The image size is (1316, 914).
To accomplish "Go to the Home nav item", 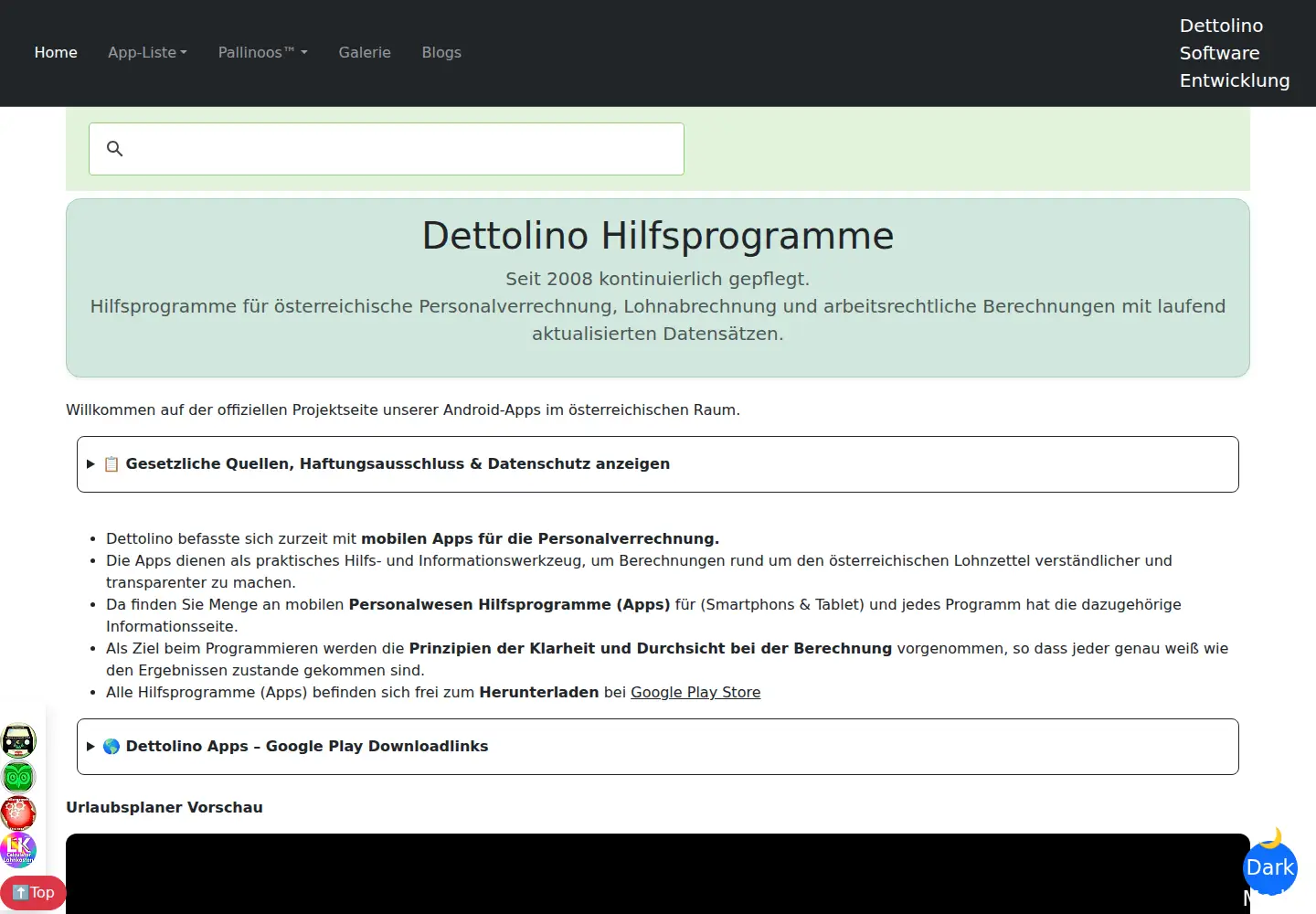I will coord(56,53).
